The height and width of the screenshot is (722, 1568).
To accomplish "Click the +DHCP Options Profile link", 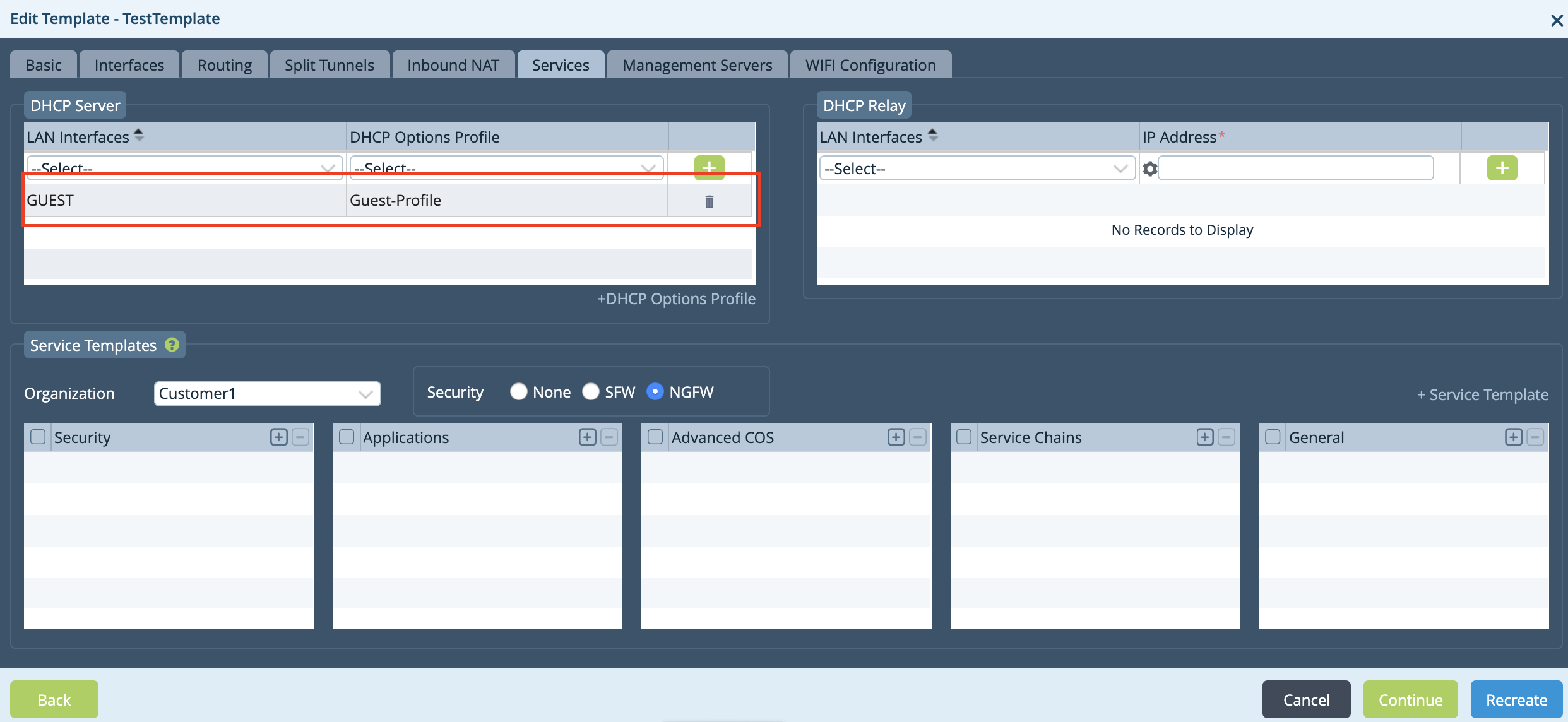I will click(676, 299).
